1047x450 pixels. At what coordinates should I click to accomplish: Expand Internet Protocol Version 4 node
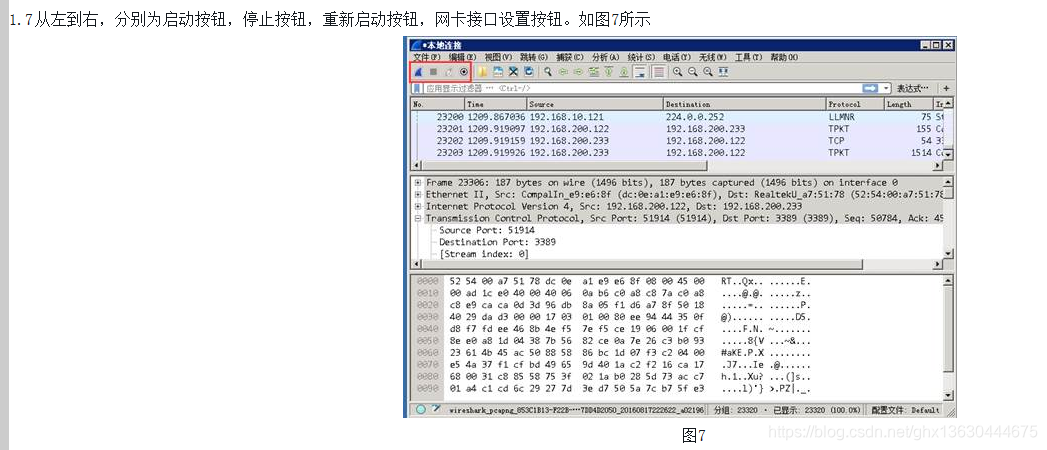coord(418,206)
